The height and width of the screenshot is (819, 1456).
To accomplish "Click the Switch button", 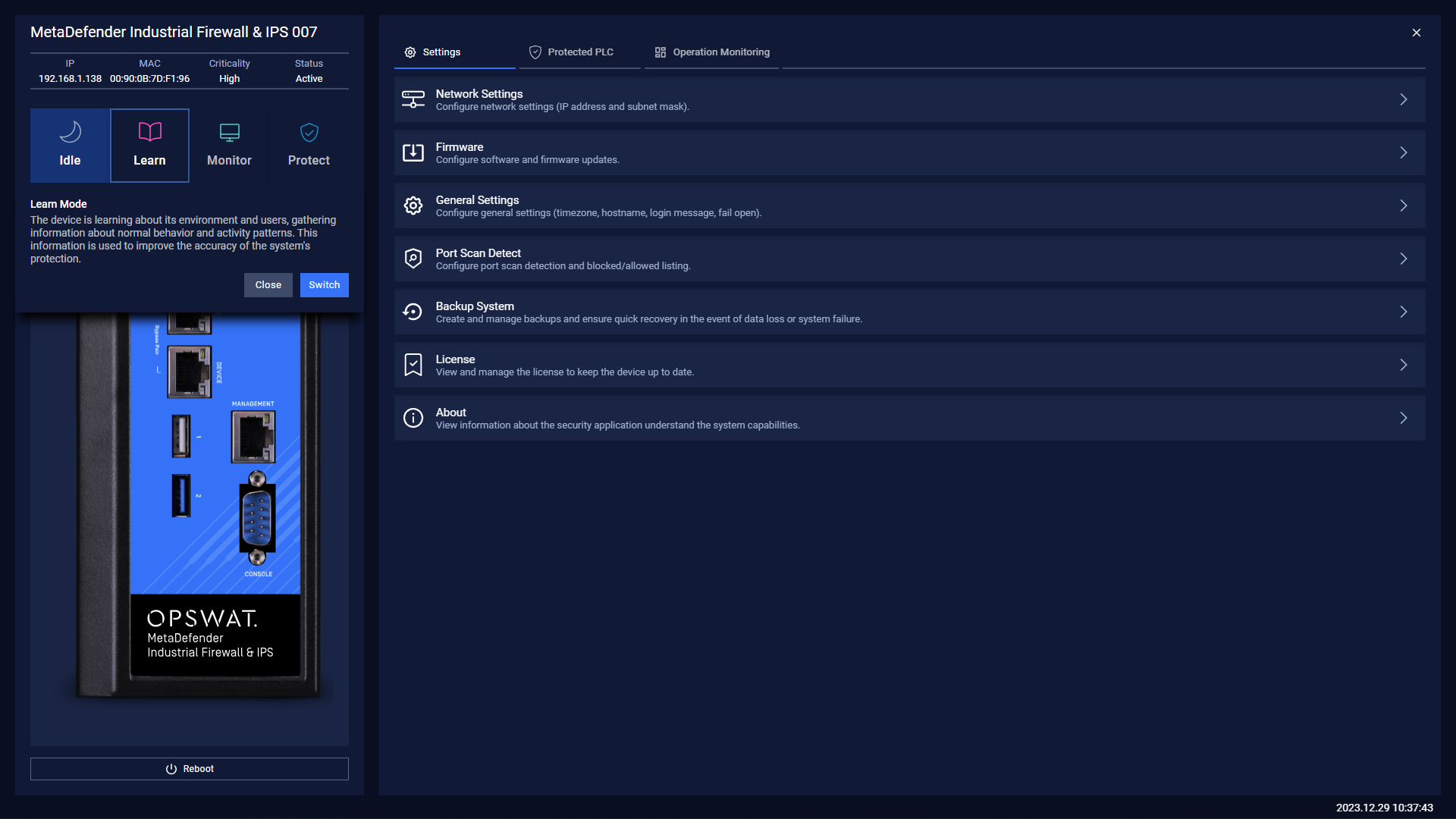I will click(x=325, y=285).
